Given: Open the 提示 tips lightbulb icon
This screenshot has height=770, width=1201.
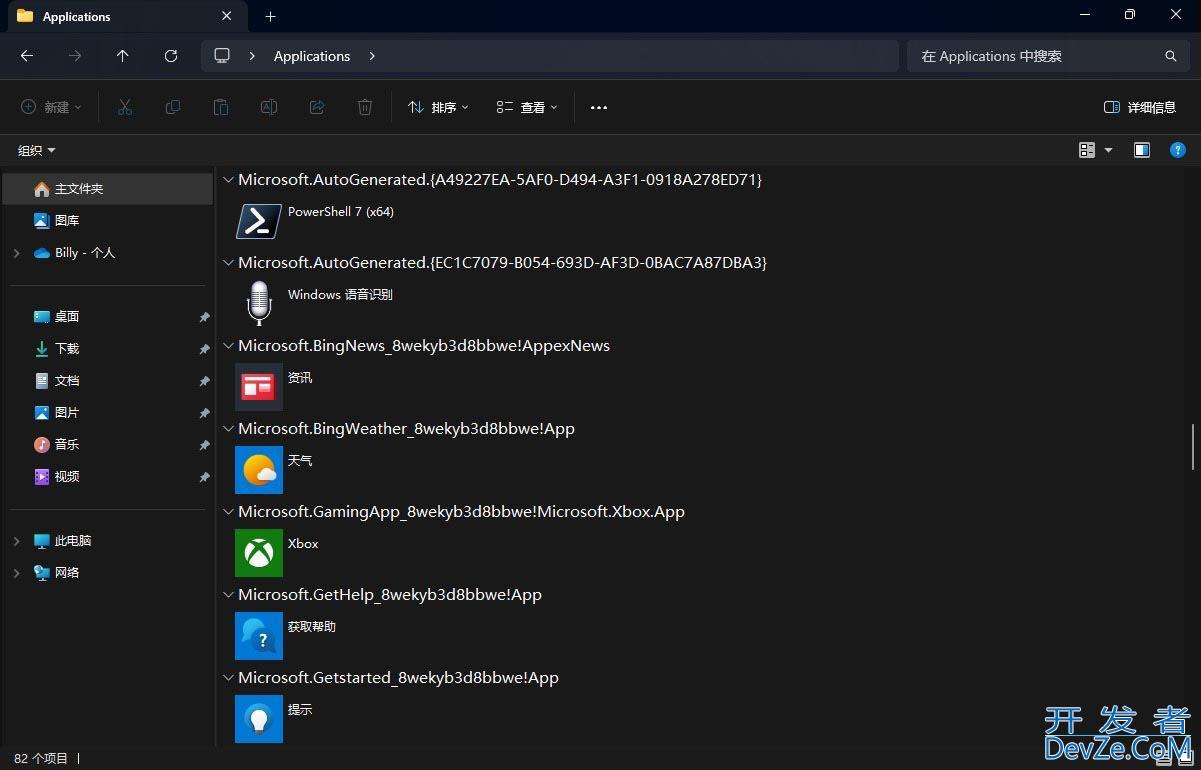Looking at the screenshot, I should click(x=258, y=718).
